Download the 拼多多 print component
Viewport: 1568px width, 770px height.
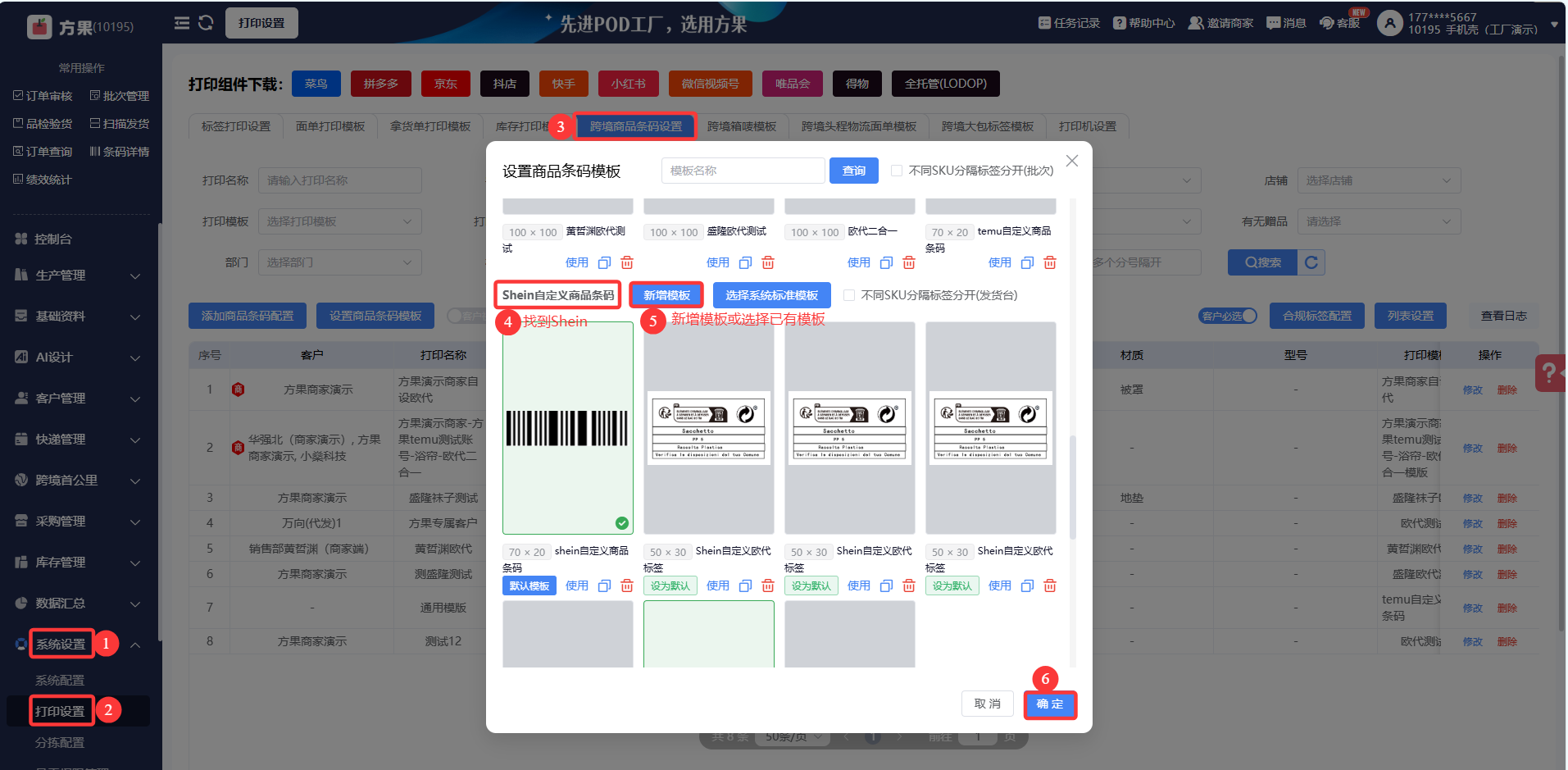381,84
